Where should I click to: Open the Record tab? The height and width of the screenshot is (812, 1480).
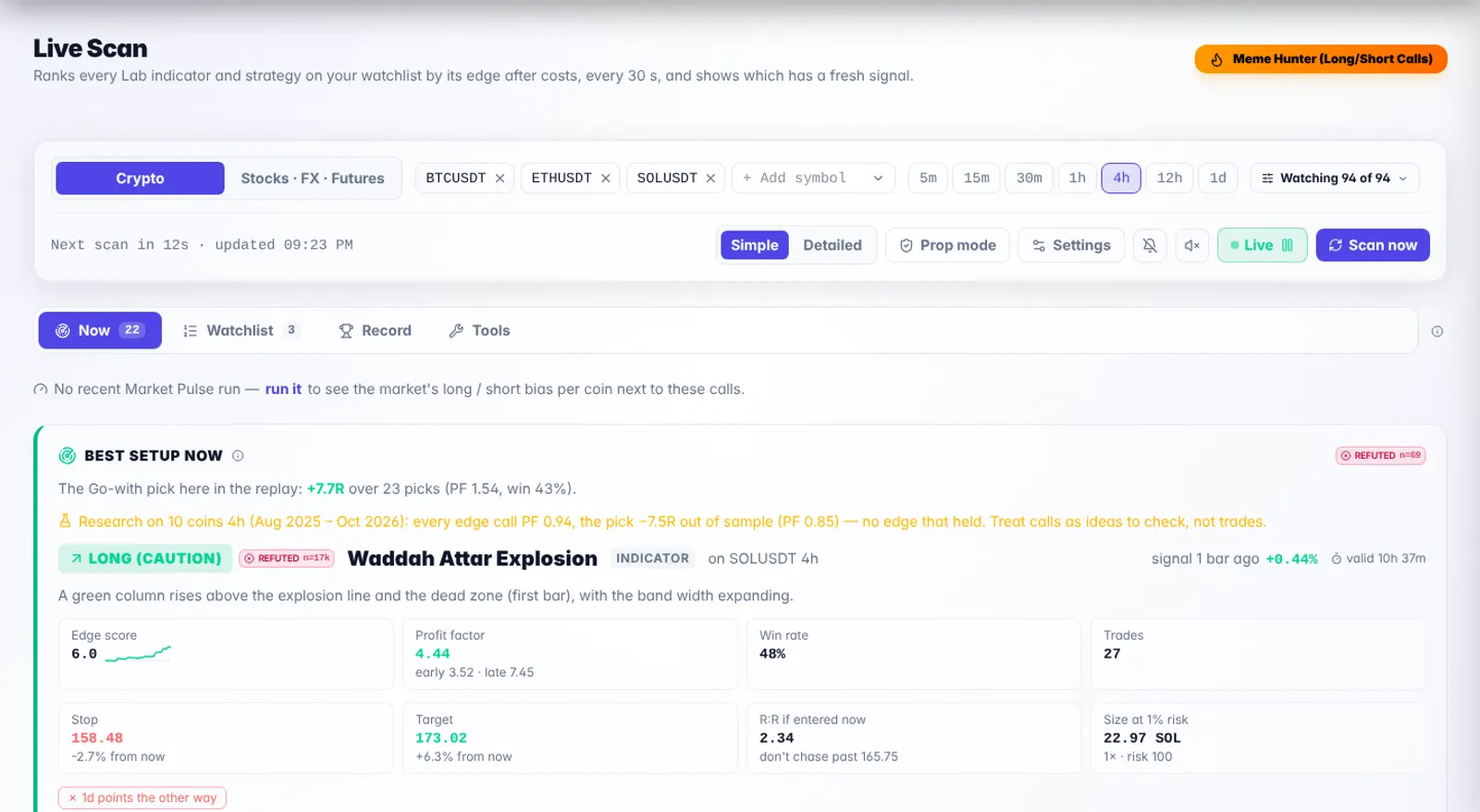pyautogui.click(x=375, y=330)
